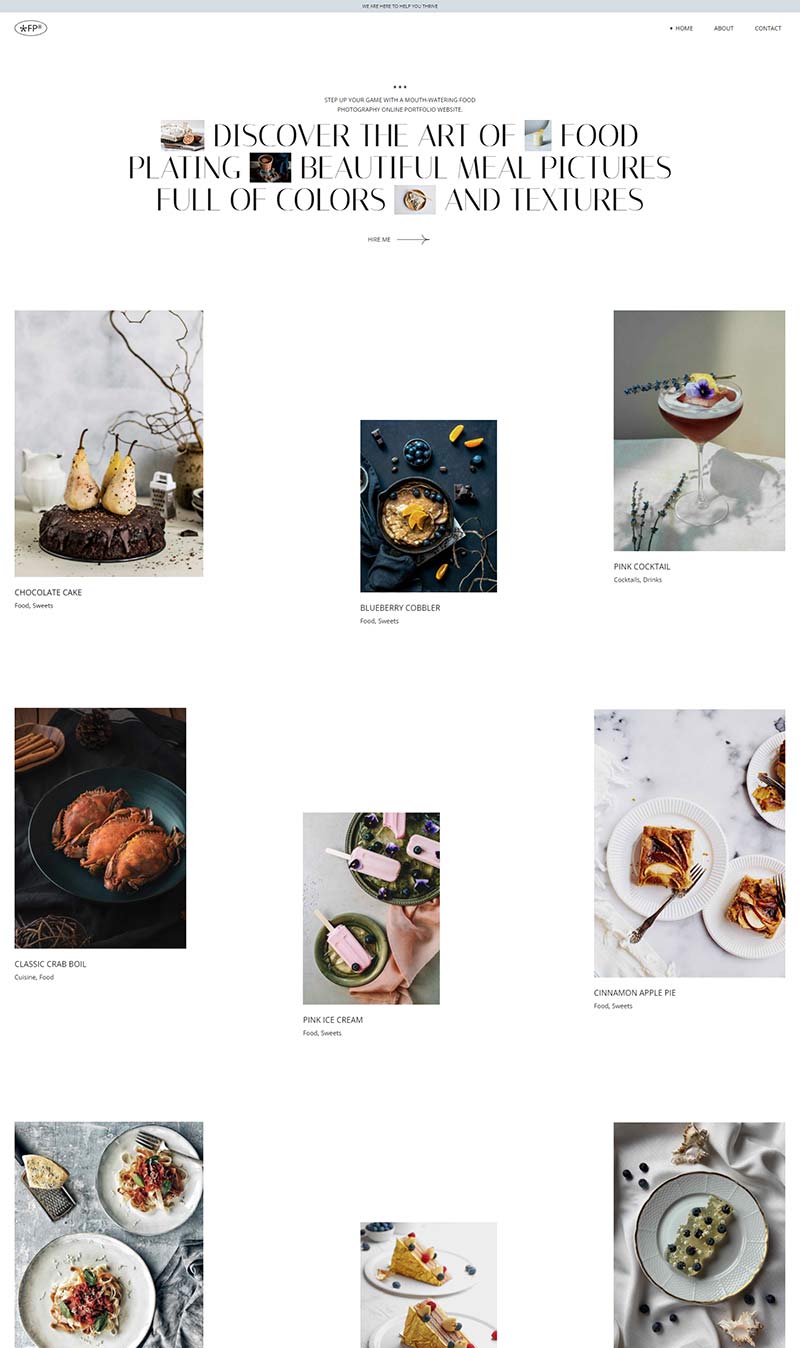The width and height of the screenshot is (800, 1348).
Task: Click the FP logo in the header
Action: click(x=31, y=28)
